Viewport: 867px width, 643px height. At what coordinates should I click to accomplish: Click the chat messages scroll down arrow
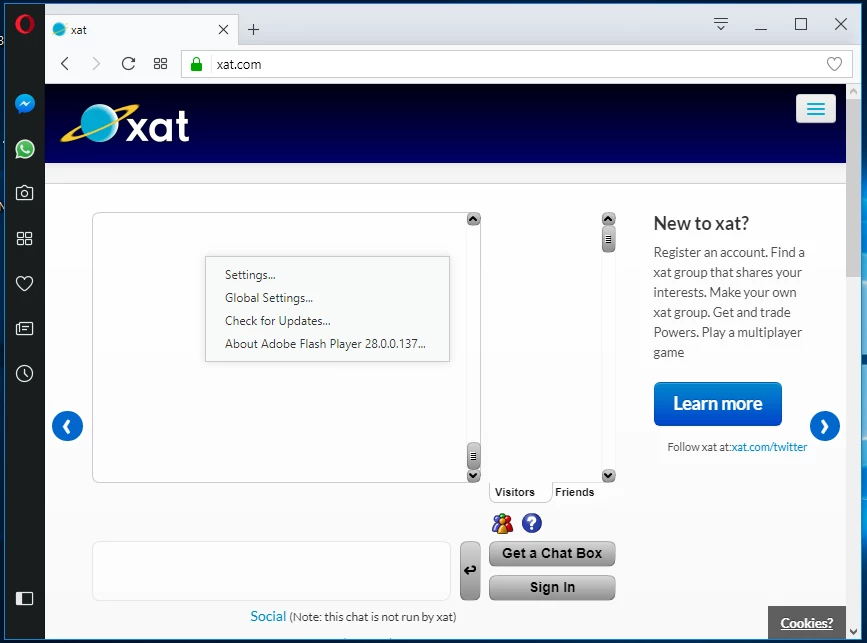coord(473,475)
